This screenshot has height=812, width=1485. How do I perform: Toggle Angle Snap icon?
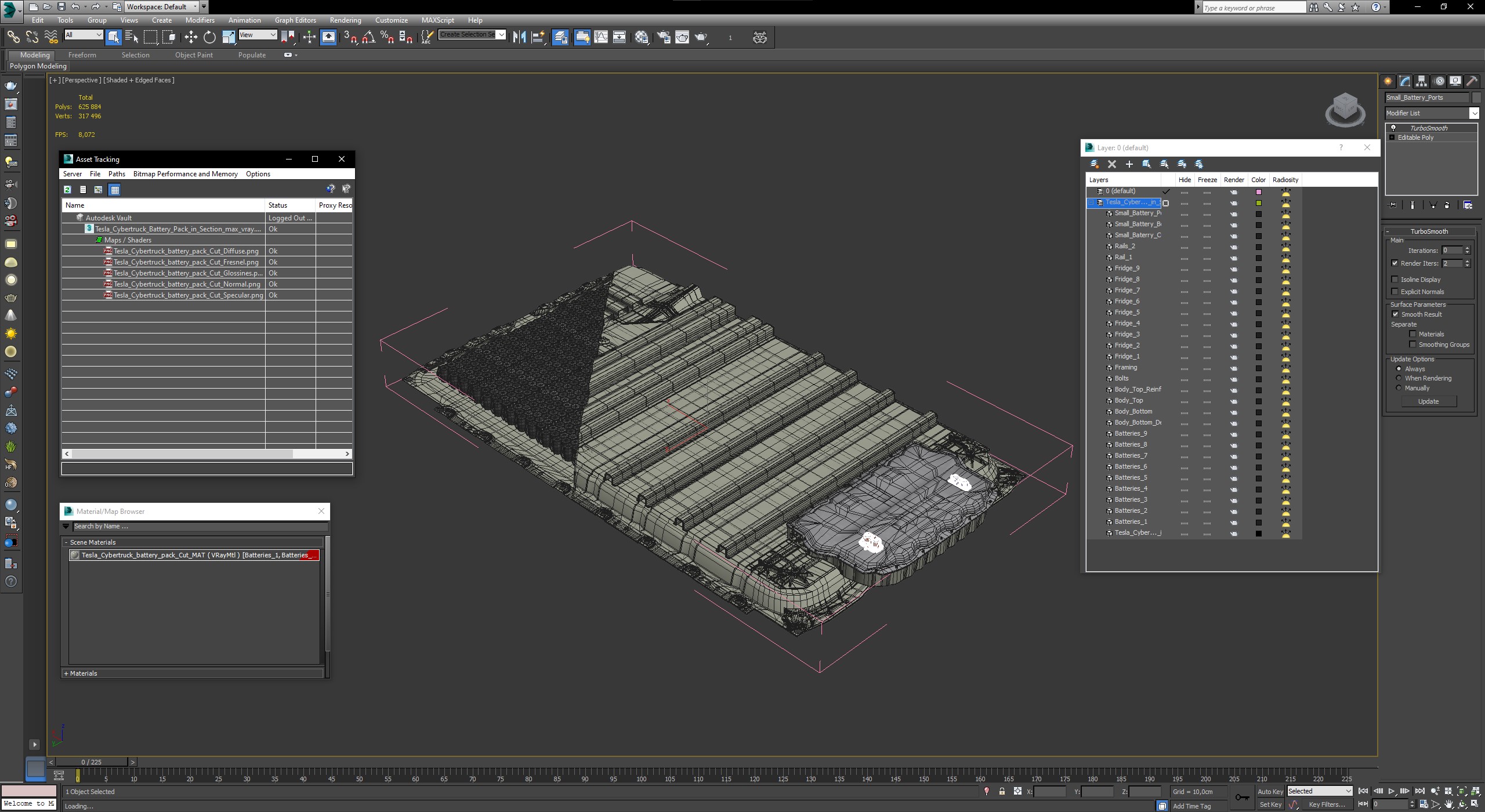pos(368,37)
